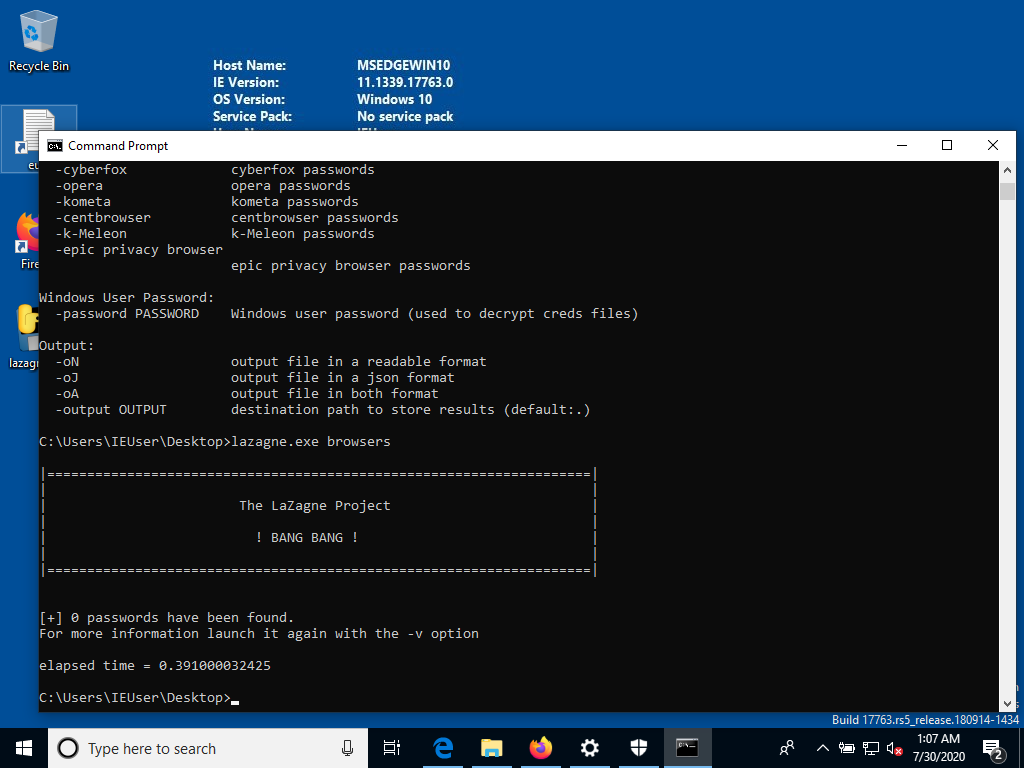Image resolution: width=1024 pixels, height=768 pixels.
Task: Click the vertical scrollbar thumb in console
Action: point(1007,191)
